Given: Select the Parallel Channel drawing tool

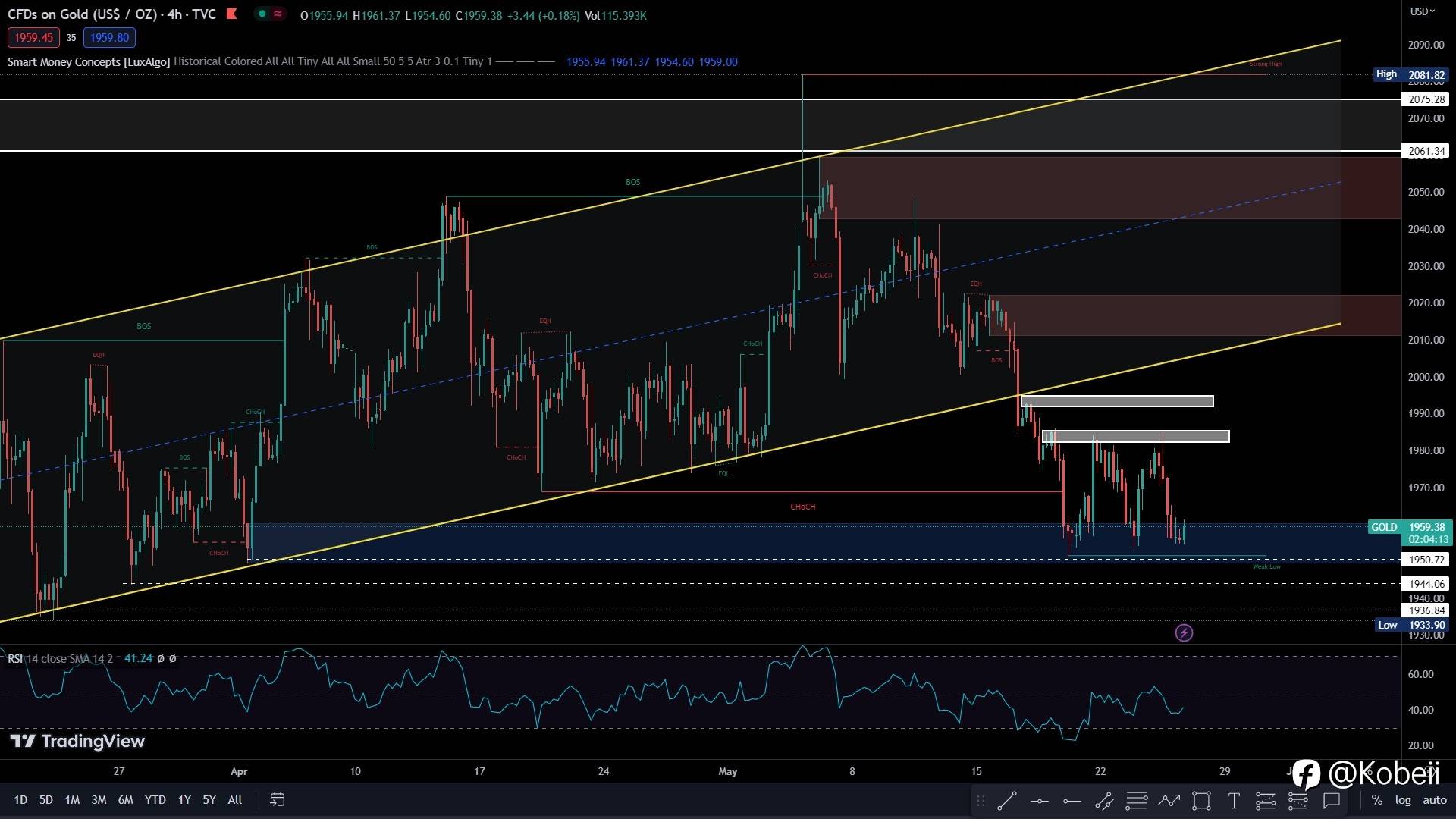Looking at the screenshot, I should coord(1104,800).
